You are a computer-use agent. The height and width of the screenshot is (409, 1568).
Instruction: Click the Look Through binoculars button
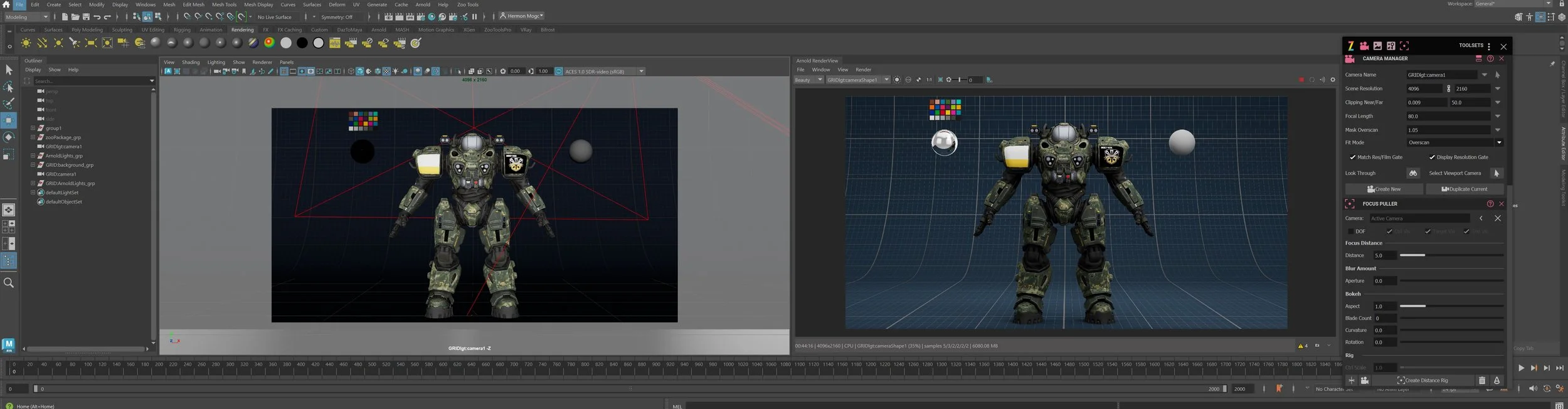1413,173
